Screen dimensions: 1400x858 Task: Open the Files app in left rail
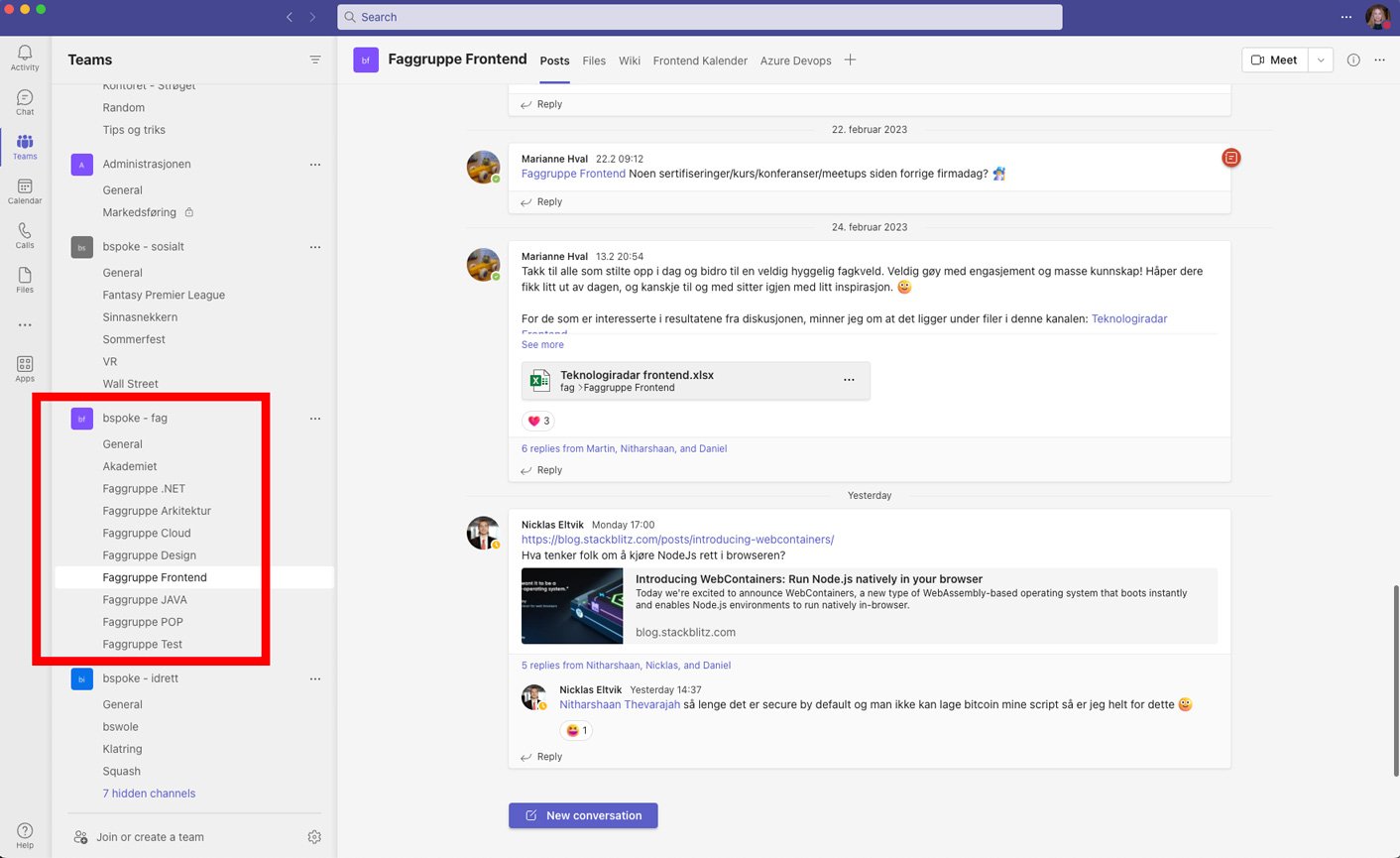tap(25, 281)
